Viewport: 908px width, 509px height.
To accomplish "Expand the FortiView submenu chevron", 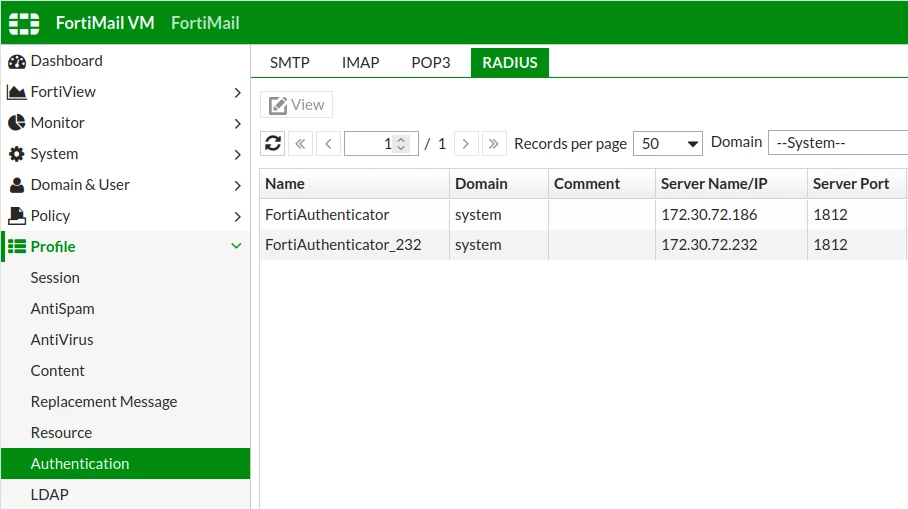I will 237,93.
